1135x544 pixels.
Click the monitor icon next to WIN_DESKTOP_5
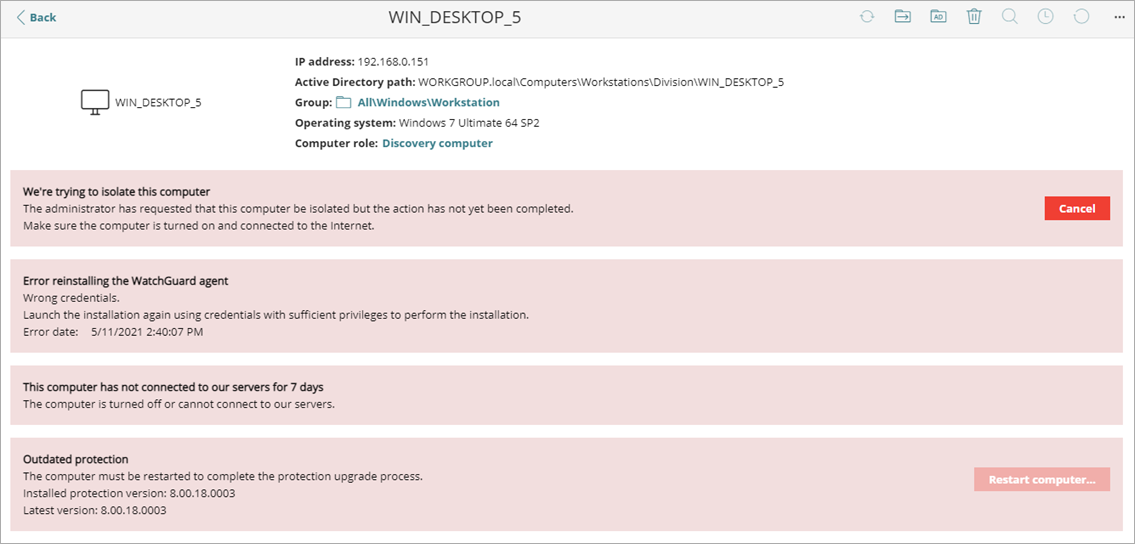click(x=95, y=102)
